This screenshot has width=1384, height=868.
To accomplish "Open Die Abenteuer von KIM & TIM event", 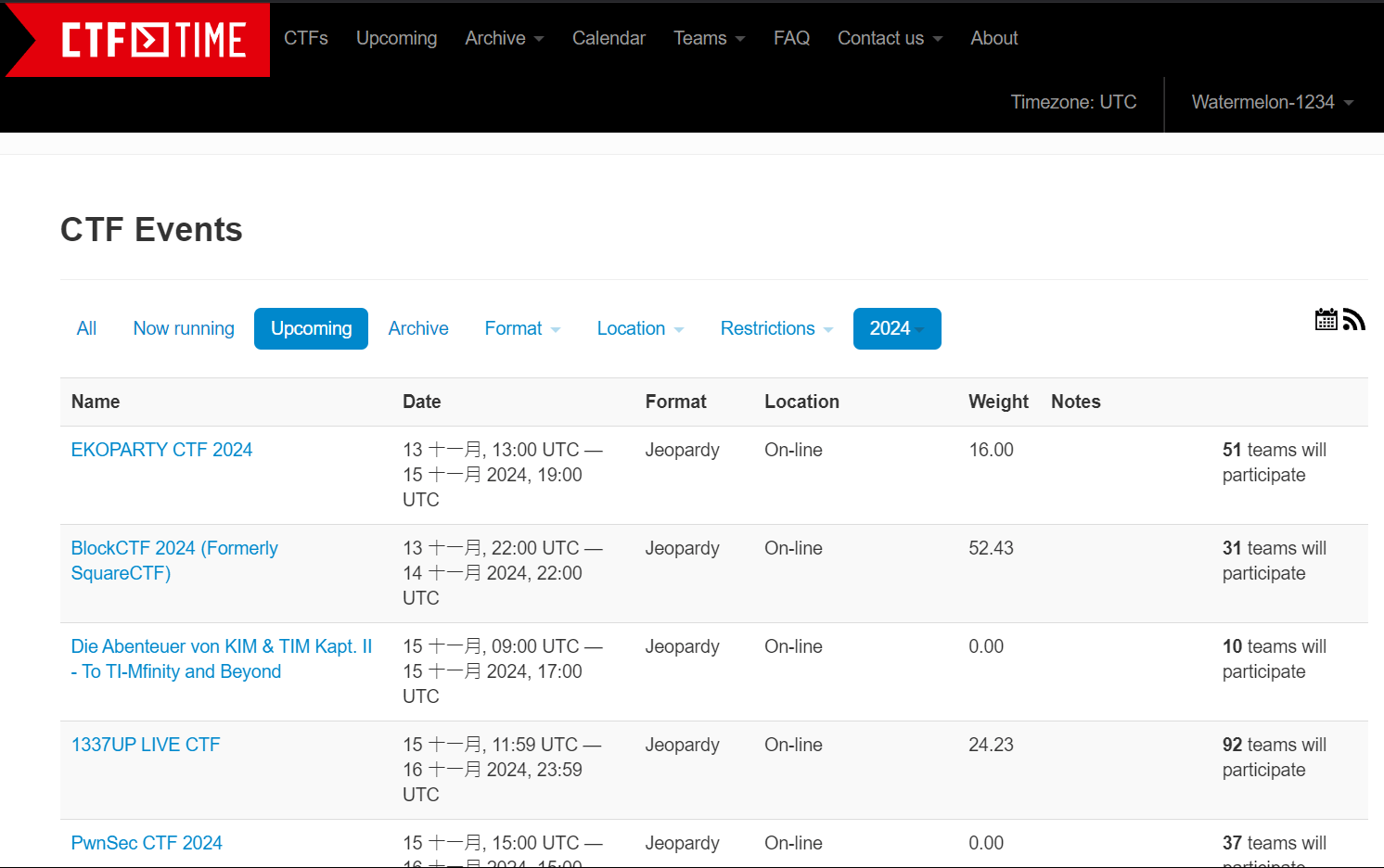I will point(222,658).
